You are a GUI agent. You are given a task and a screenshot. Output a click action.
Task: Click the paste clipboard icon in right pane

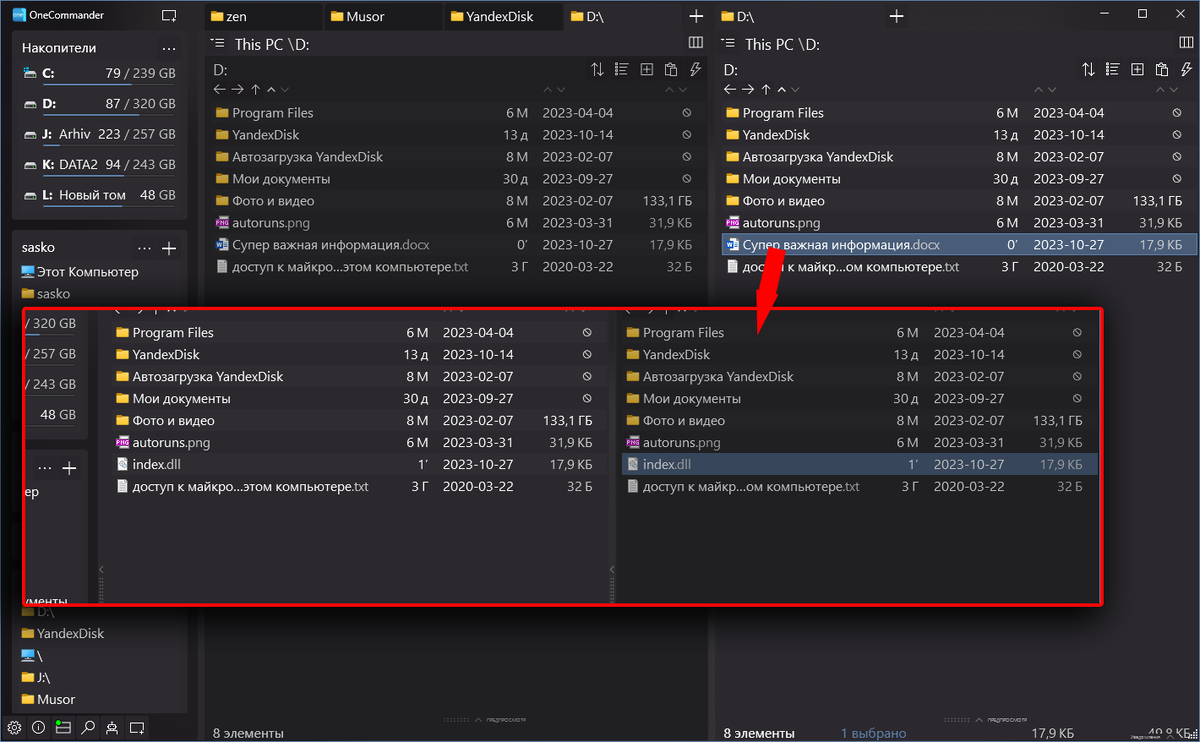pyautogui.click(x=1162, y=69)
